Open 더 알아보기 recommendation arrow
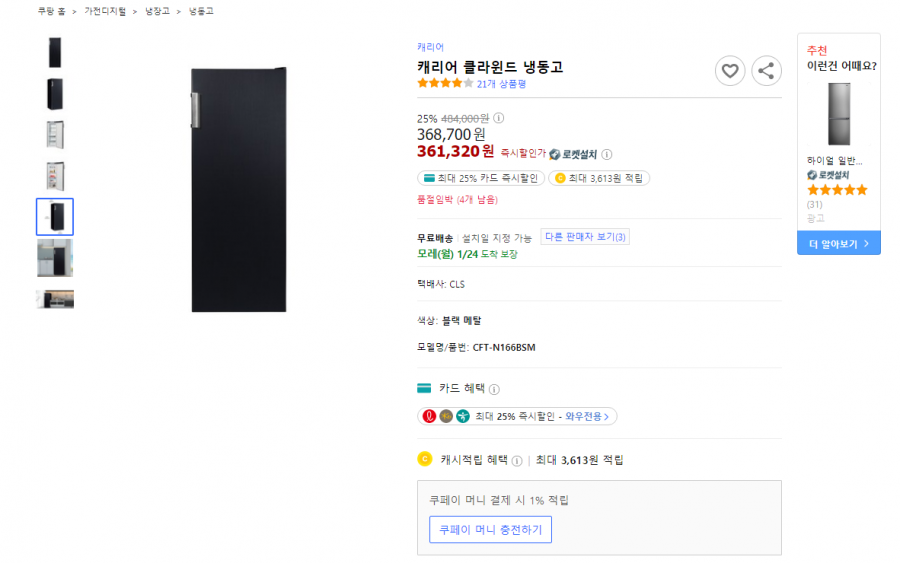The height and width of the screenshot is (563, 900). (x=839, y=243)
